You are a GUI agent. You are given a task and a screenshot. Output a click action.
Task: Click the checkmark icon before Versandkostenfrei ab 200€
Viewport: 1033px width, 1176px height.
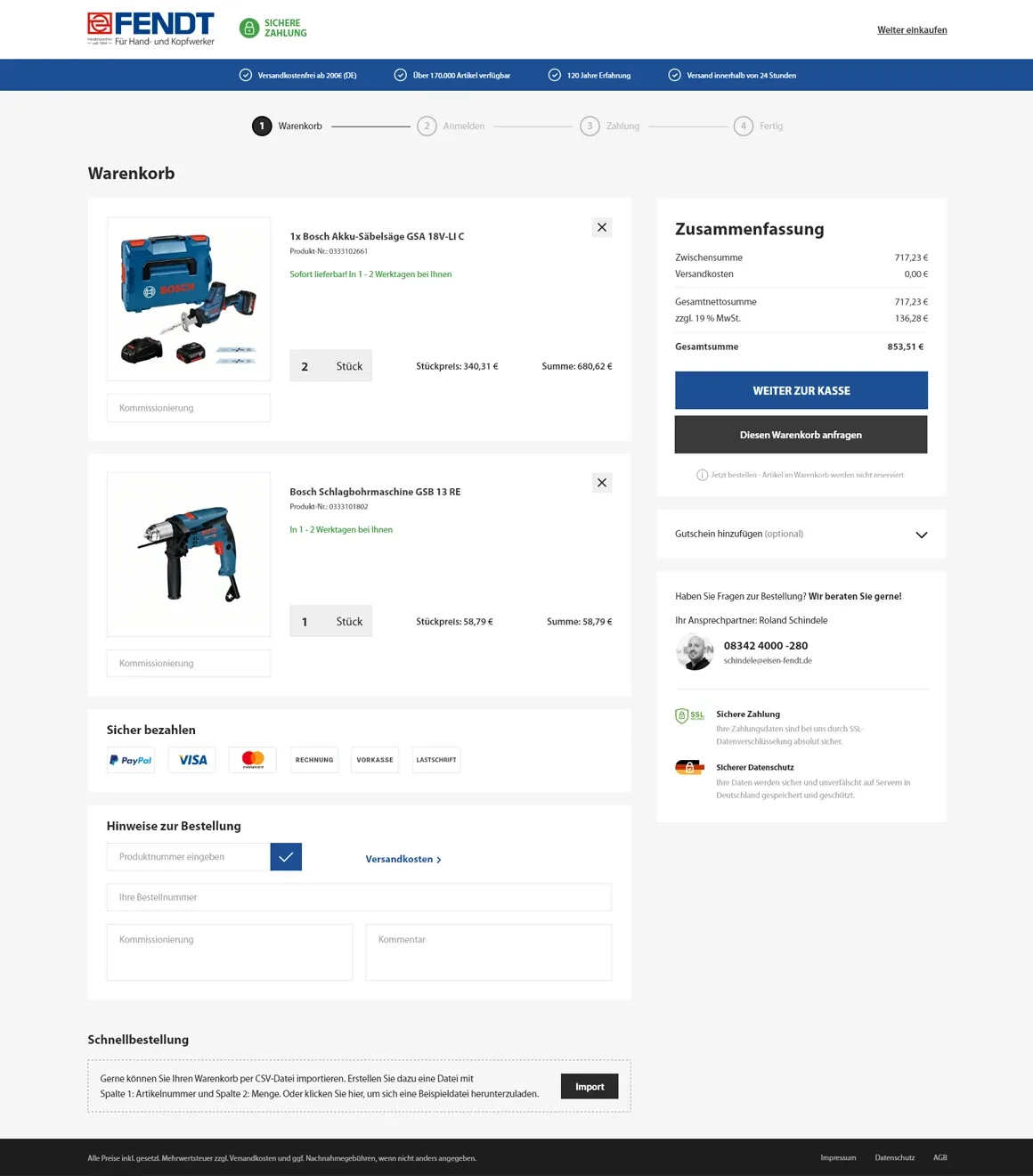tap(246, 75)
